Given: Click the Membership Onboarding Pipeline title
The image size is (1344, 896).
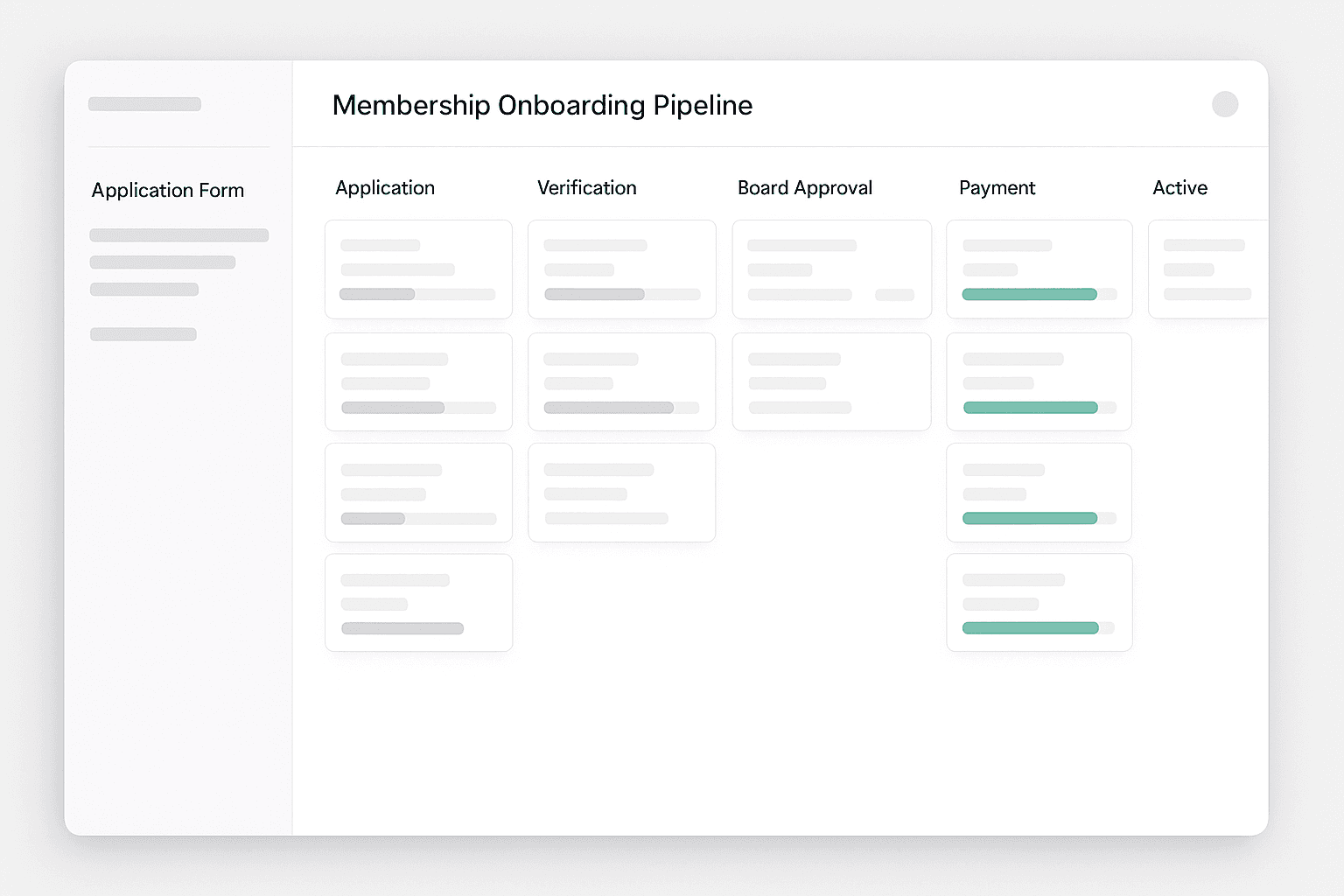Looking at the screenshot, I should tap(542, 105).
